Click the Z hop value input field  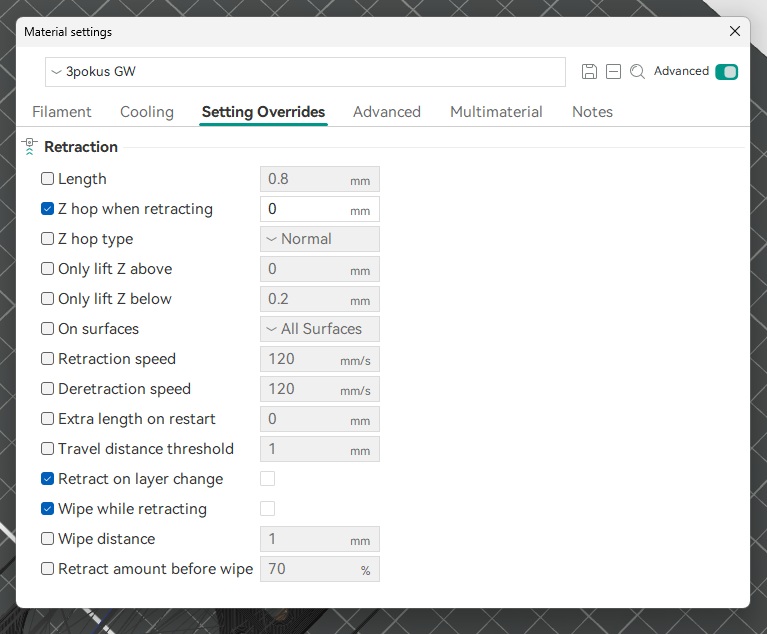pos(305,209)
